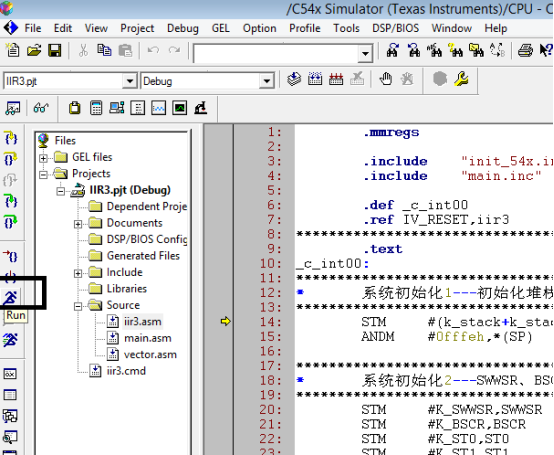Cut selection with scissors icon

83,51
